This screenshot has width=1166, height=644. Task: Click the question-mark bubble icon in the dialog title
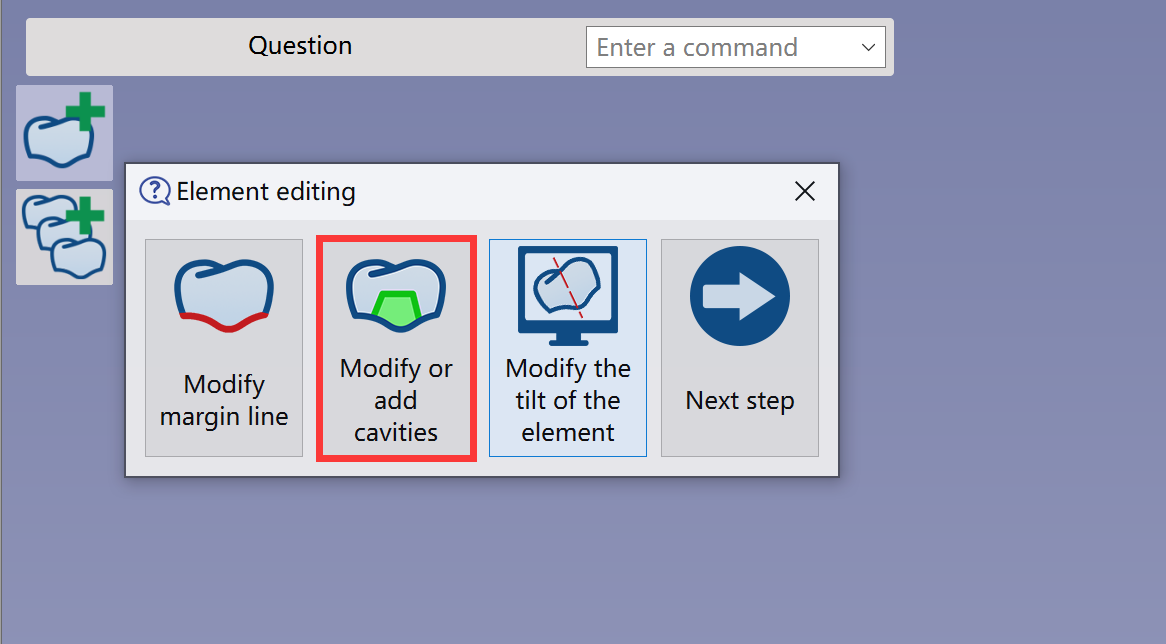[x=155, y=191]
